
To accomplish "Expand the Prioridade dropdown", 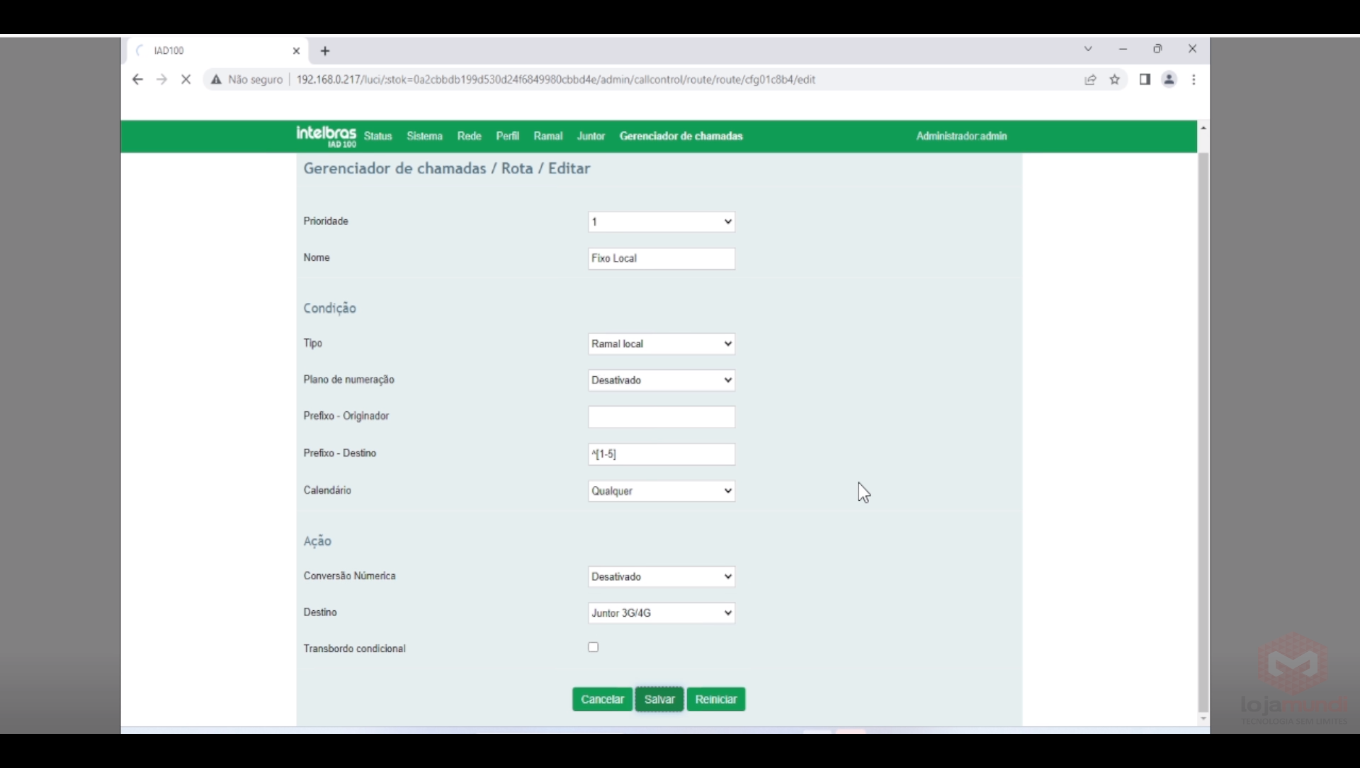I will [x=661, y=222].
